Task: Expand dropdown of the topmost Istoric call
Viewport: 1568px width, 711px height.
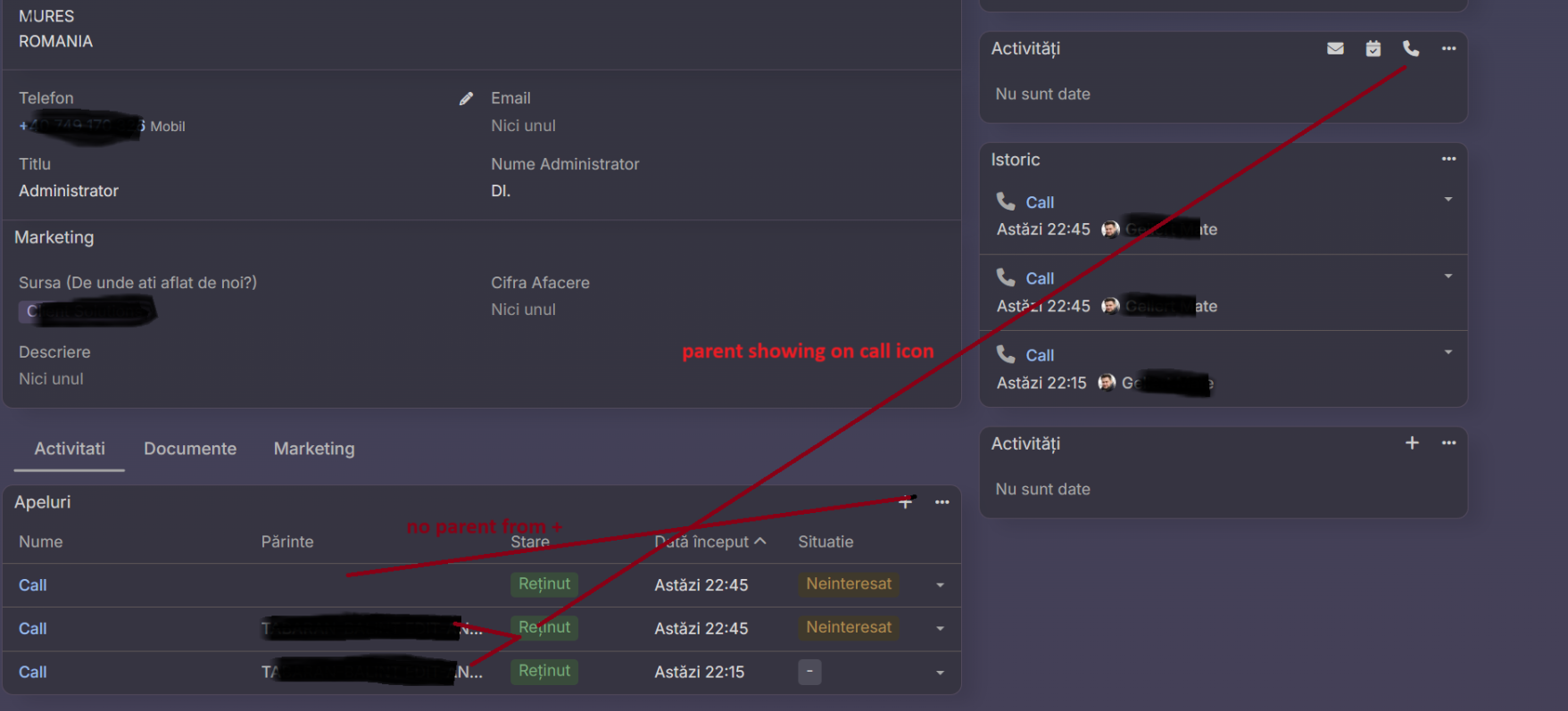Action: 1448,200
